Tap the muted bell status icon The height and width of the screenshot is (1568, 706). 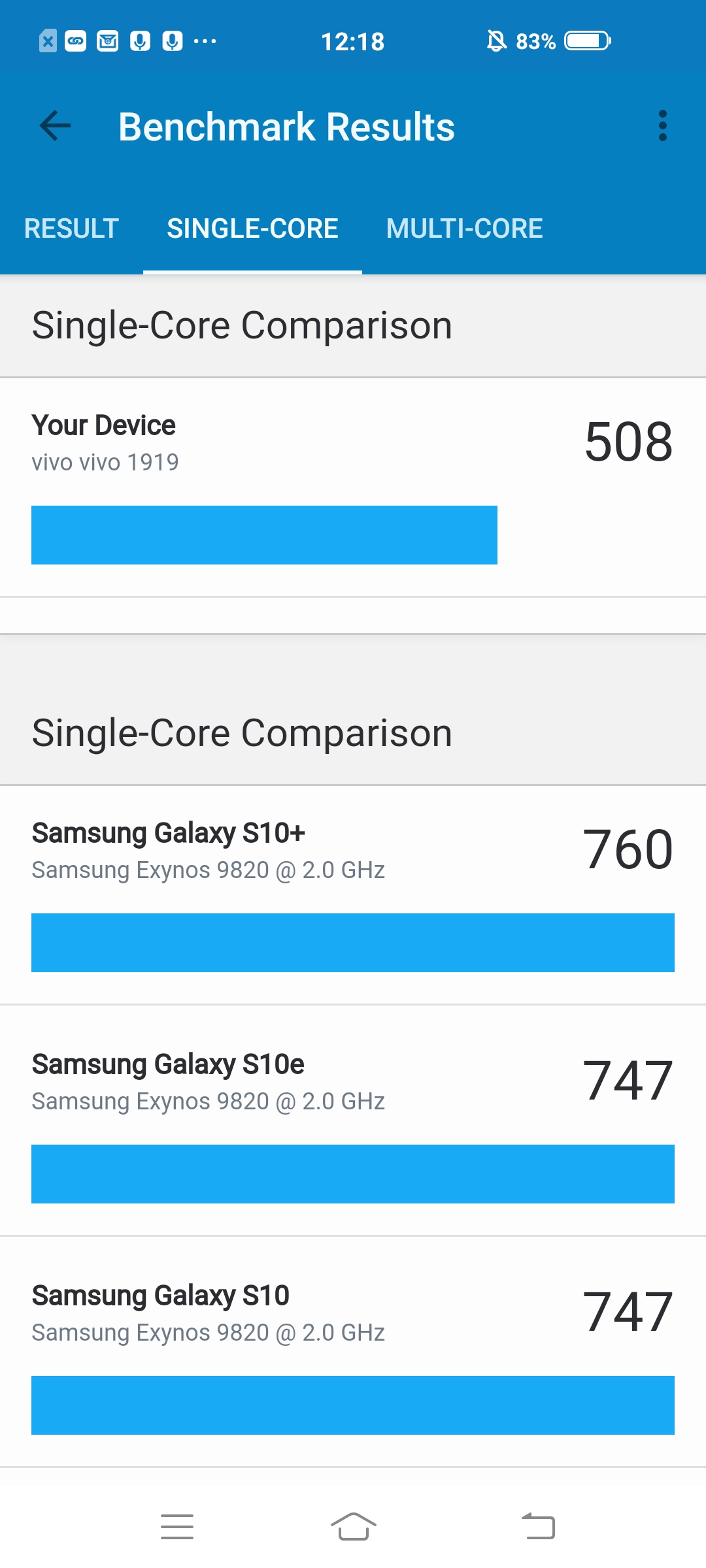click(x=497, y=41)
